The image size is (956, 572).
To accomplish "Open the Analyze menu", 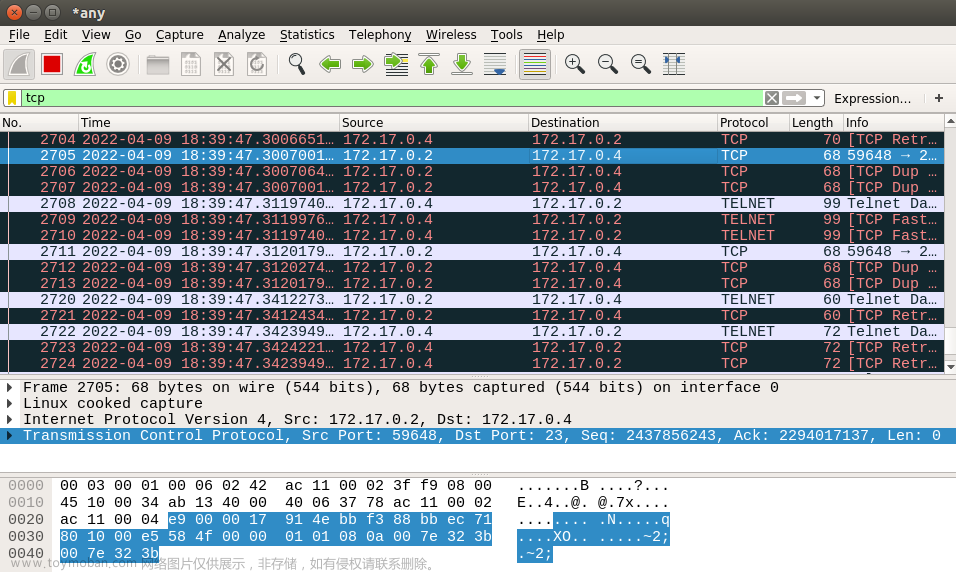I will (241, 35).
